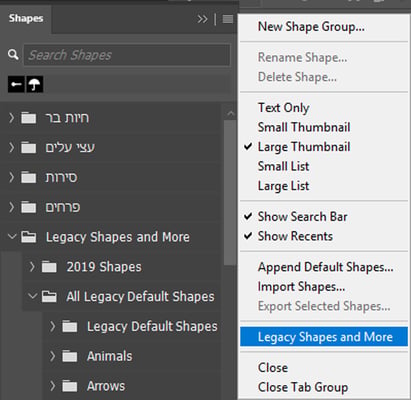Expand the 2019 Shapes group
The image size is (411, 400).
[x=32, y=267]
